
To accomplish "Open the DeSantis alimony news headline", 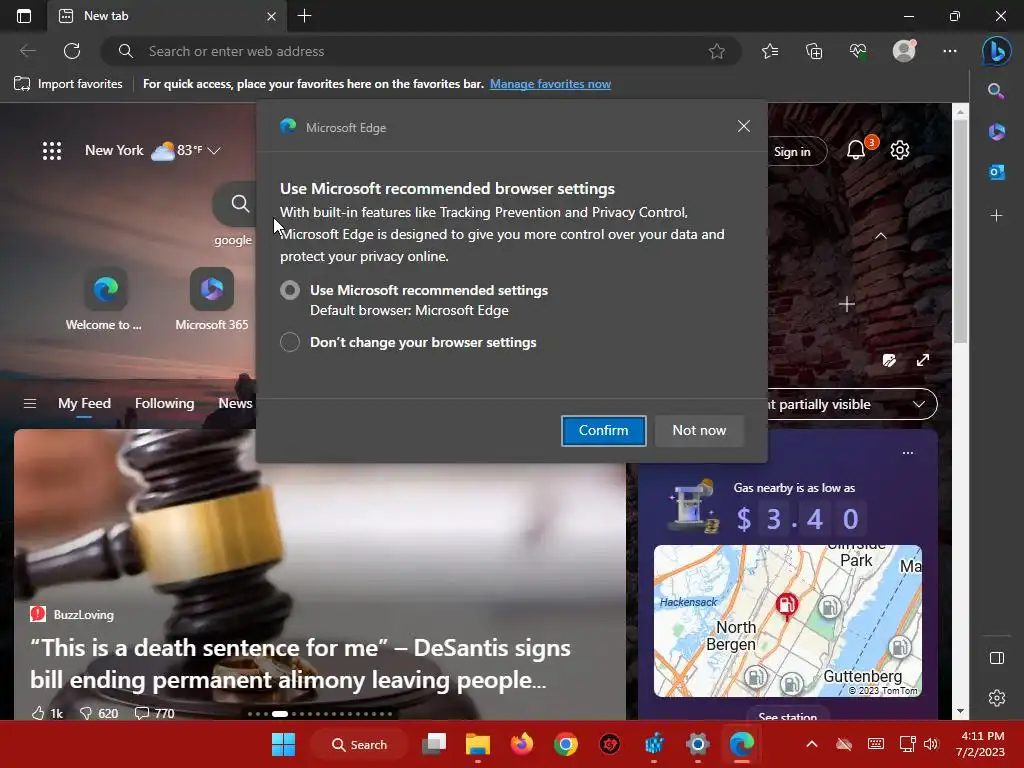I will point(300,664).
